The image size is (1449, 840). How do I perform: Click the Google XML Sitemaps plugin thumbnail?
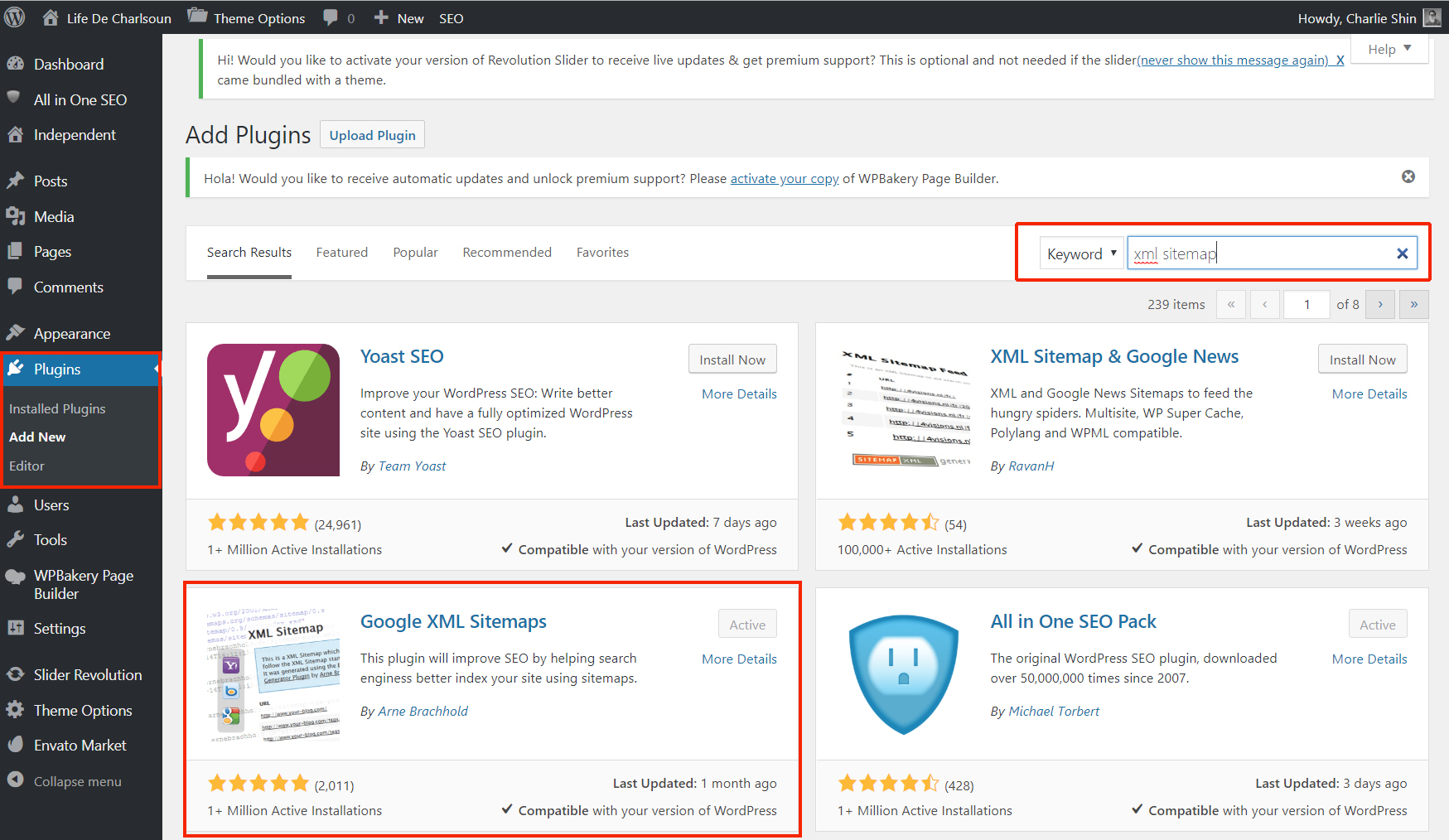click(273, 675)
